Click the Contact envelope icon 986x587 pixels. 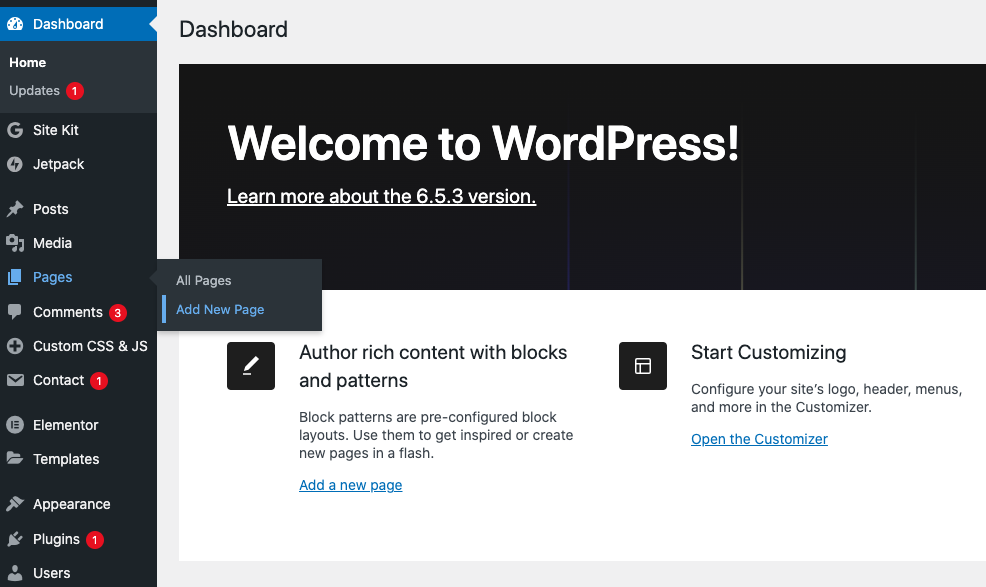coord(15,380)
